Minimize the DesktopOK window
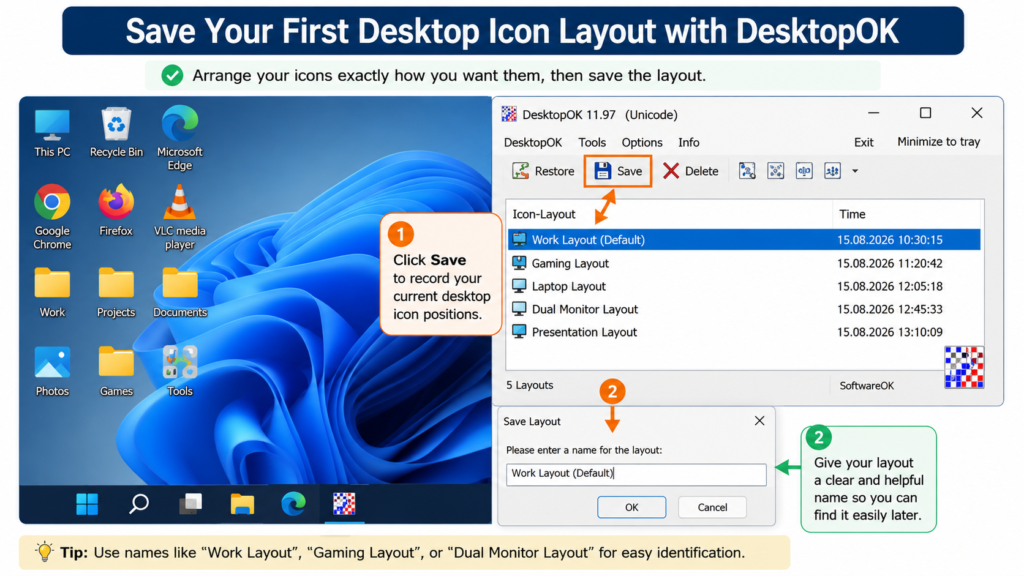This screenshot has width=1024, height=576. [874, 113]
